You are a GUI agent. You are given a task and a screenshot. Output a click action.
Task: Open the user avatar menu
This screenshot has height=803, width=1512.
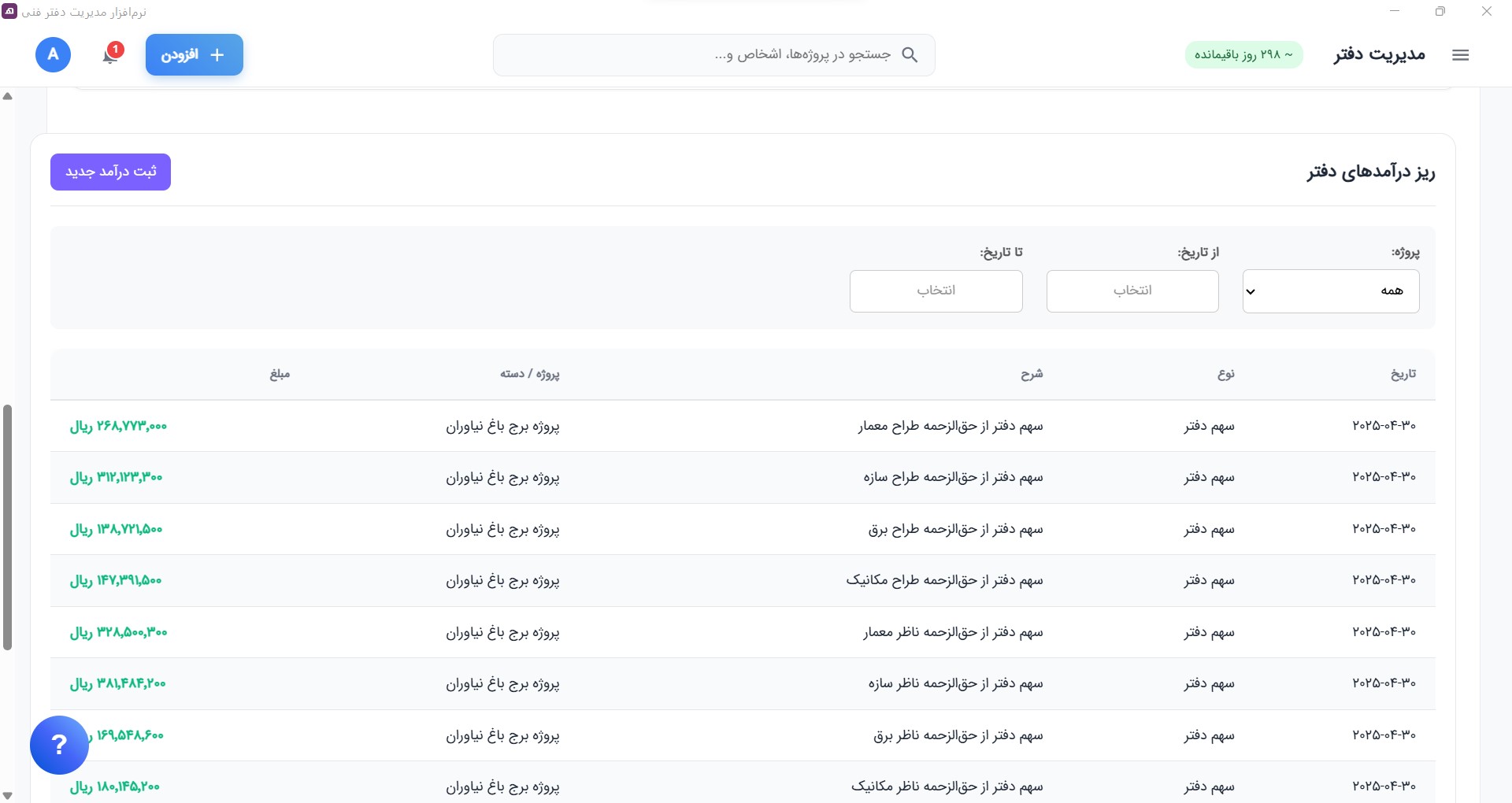52,54
